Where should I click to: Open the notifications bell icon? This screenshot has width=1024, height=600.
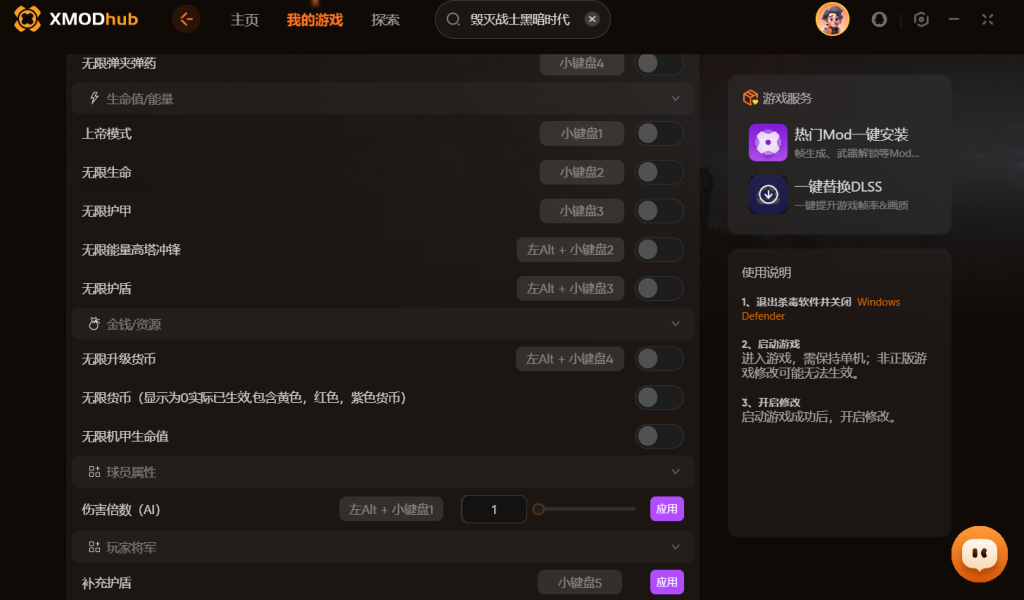[879, 19]
